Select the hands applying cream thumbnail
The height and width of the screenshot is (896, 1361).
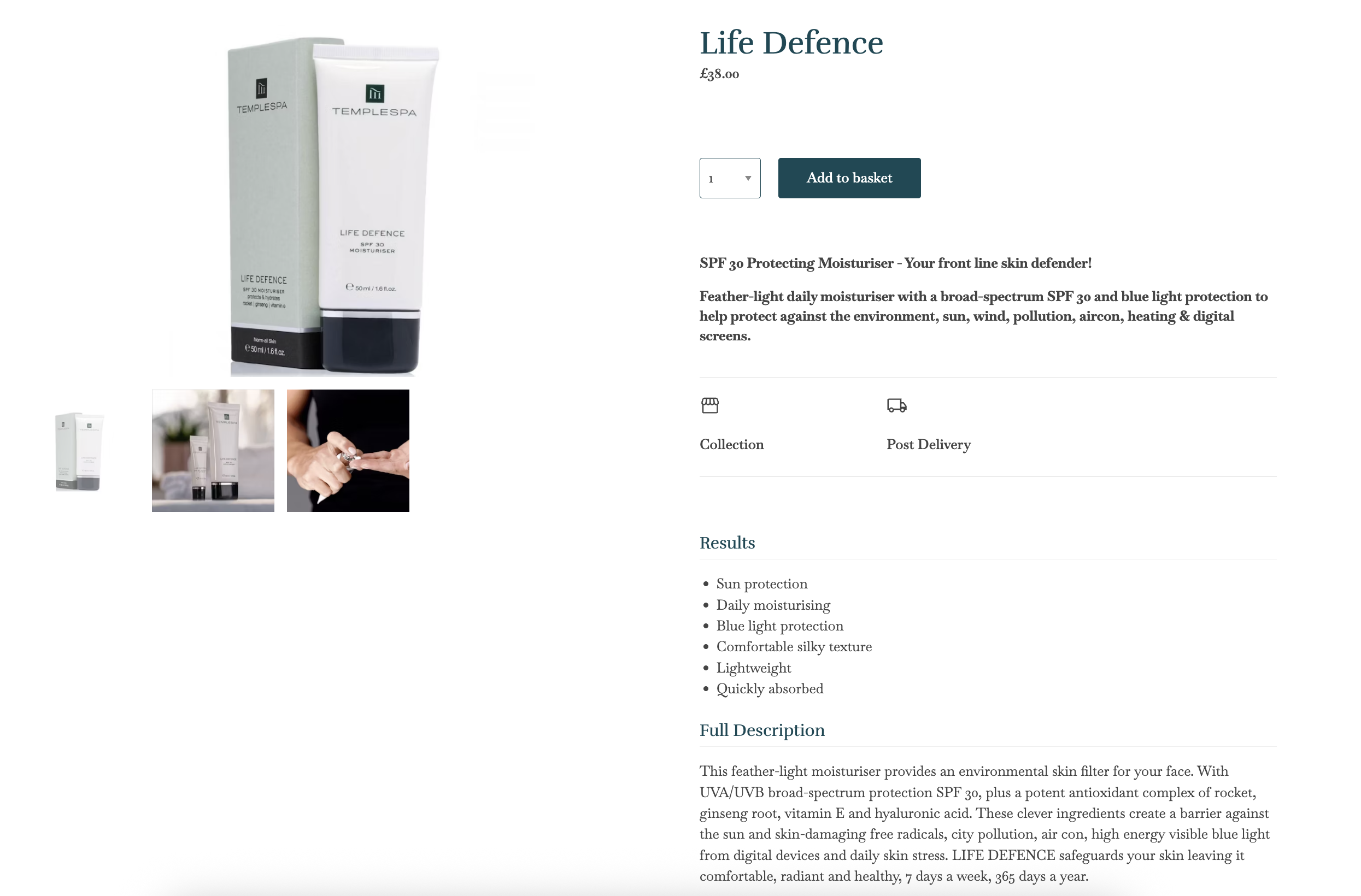pos(348,451)
